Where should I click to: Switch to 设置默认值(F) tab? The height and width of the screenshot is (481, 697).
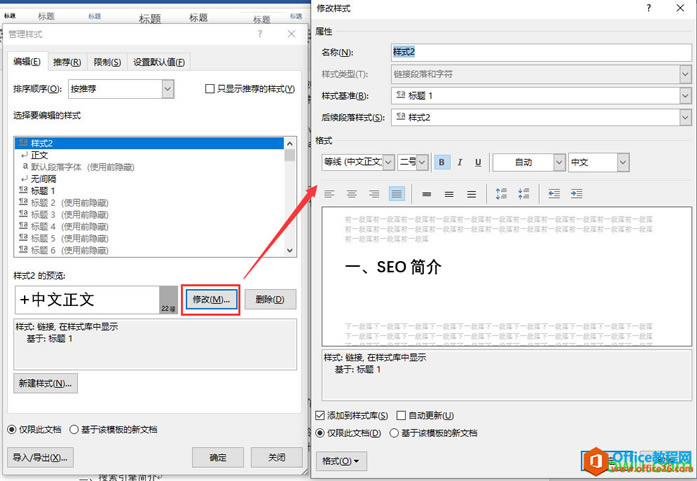pyautogui.click(x=159, y=62)
